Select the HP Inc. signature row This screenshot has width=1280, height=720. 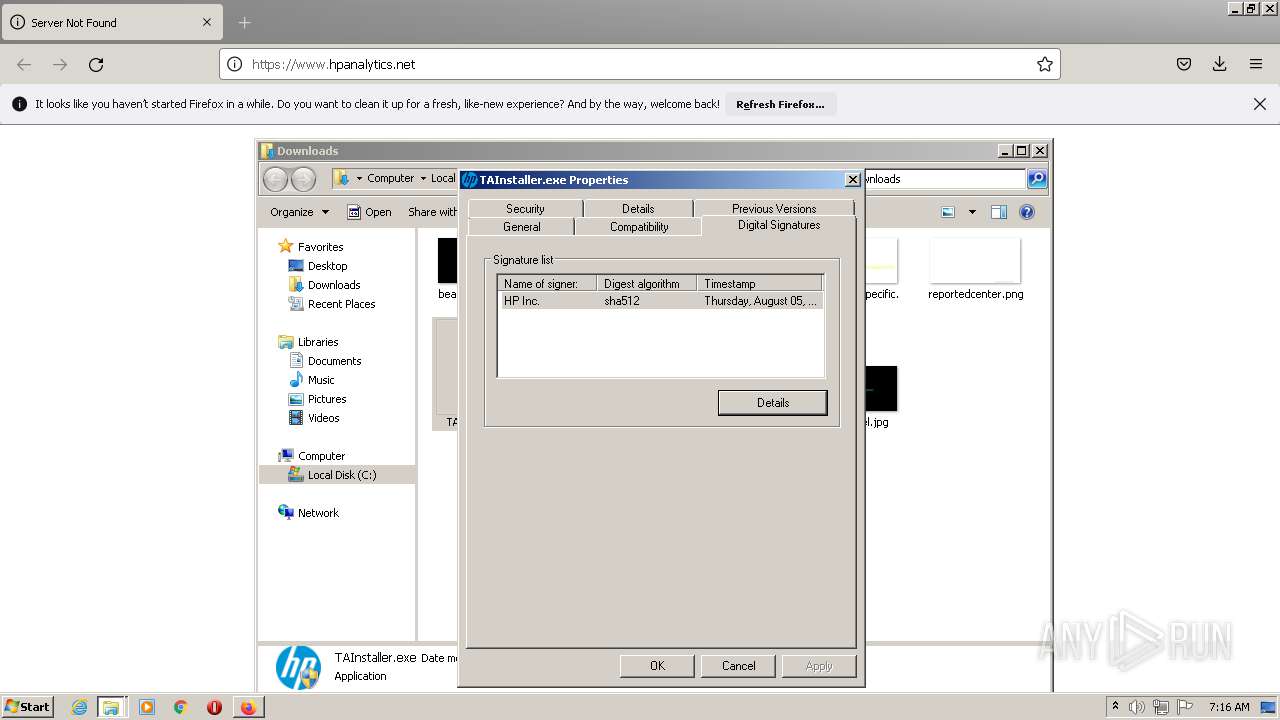tap(660, 301)
